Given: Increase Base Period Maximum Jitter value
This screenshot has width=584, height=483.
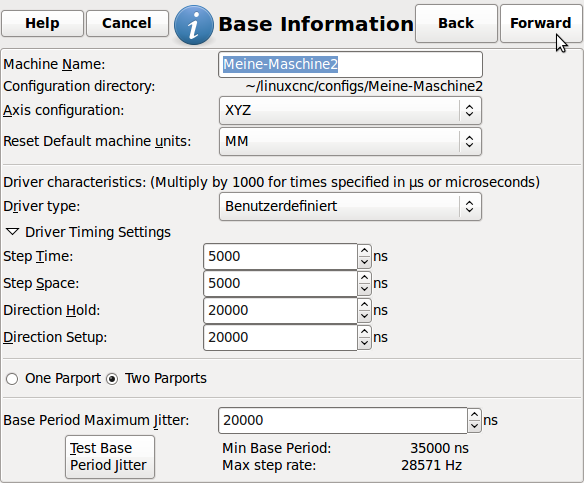Looking at the screenshot, I should (474, 414).
